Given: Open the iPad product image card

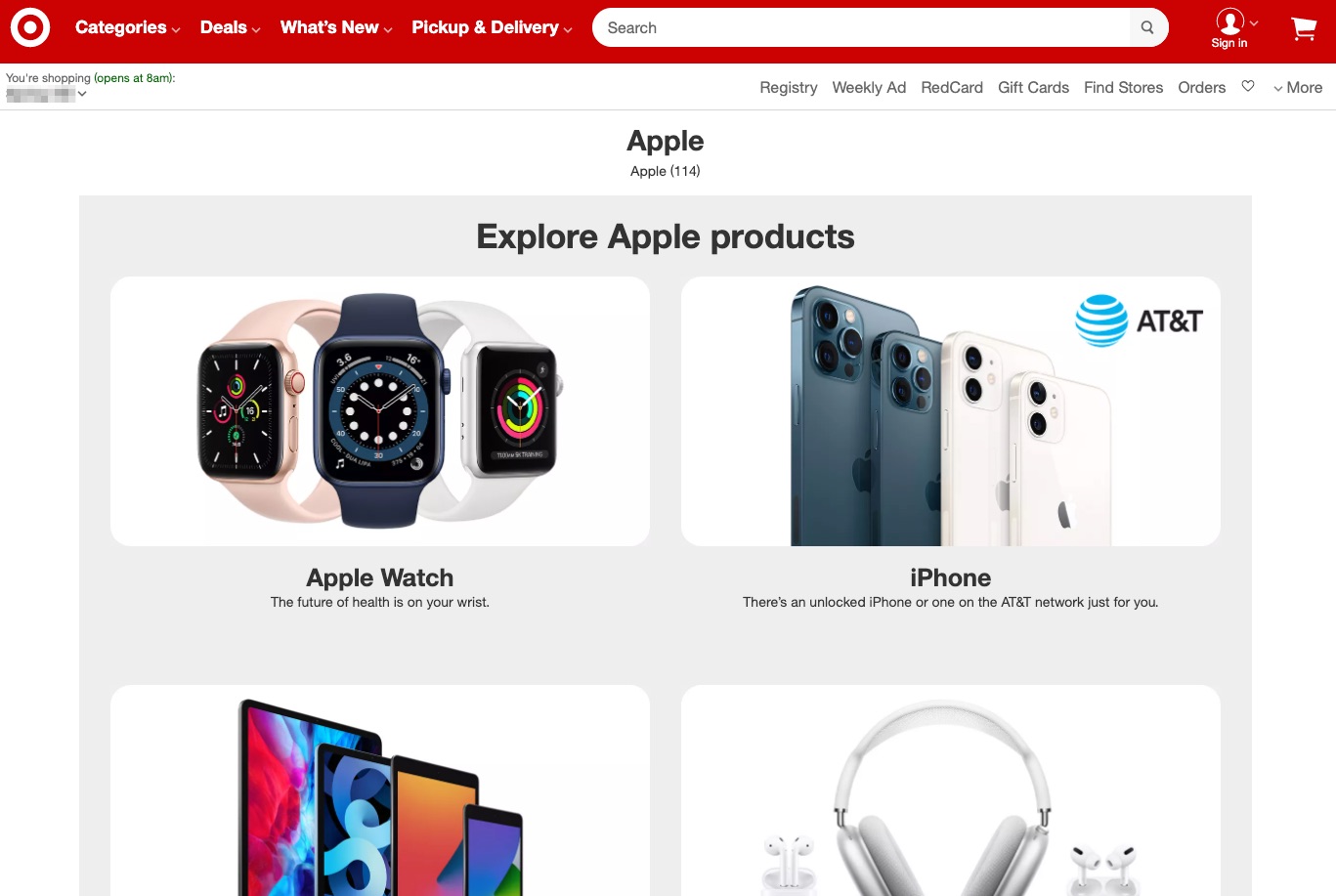Looking at the screenshot, I should pyautogui.click(x=380, y=789).
